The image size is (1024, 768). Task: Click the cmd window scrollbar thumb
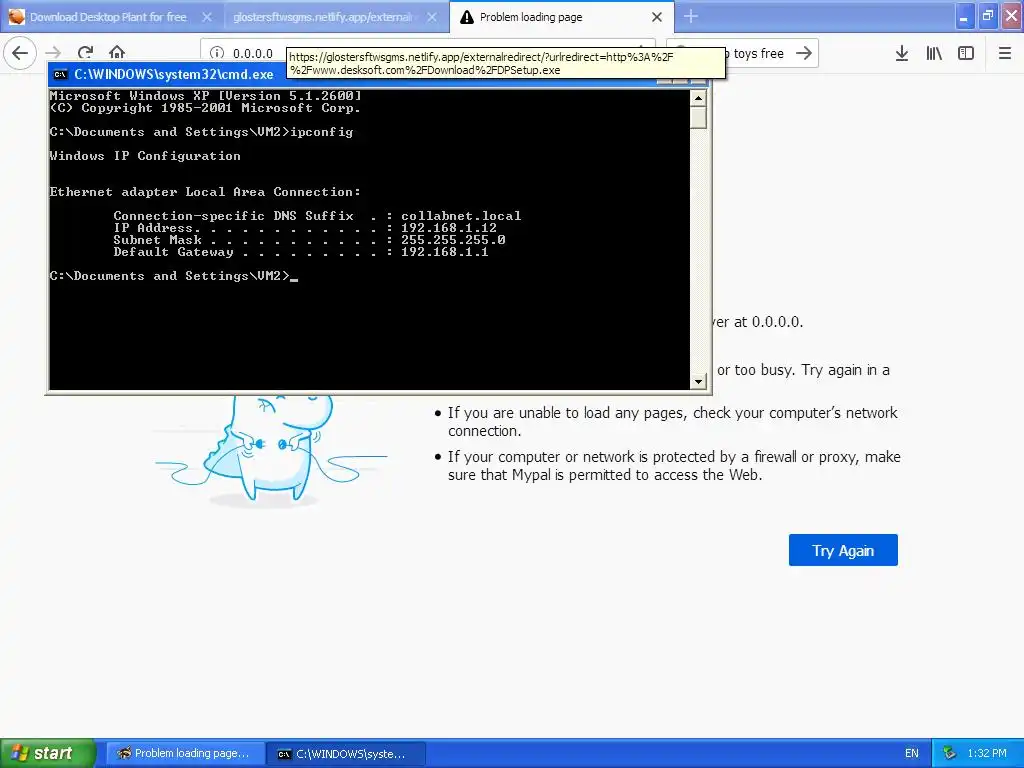[699, 118]
